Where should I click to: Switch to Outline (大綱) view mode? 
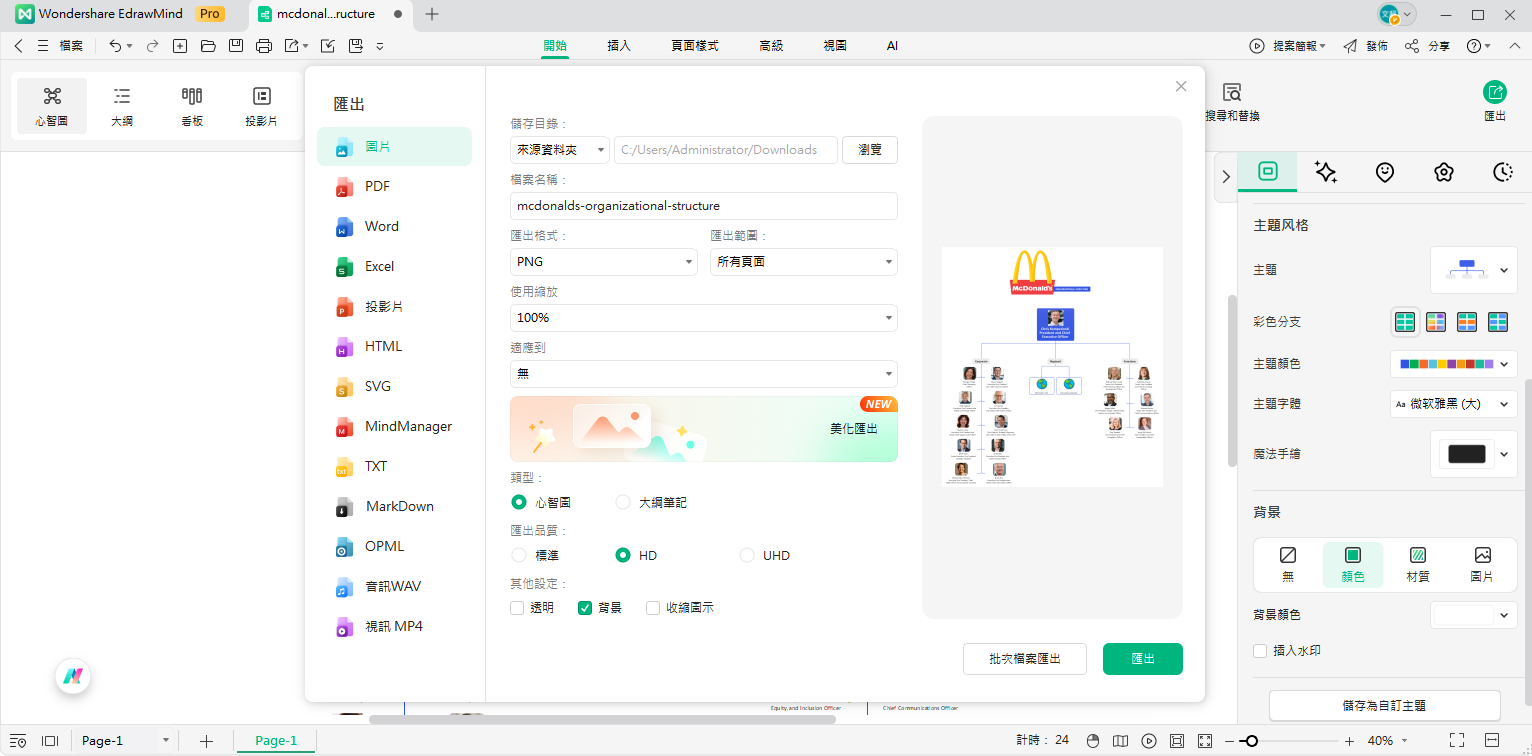tap(122, 106)
